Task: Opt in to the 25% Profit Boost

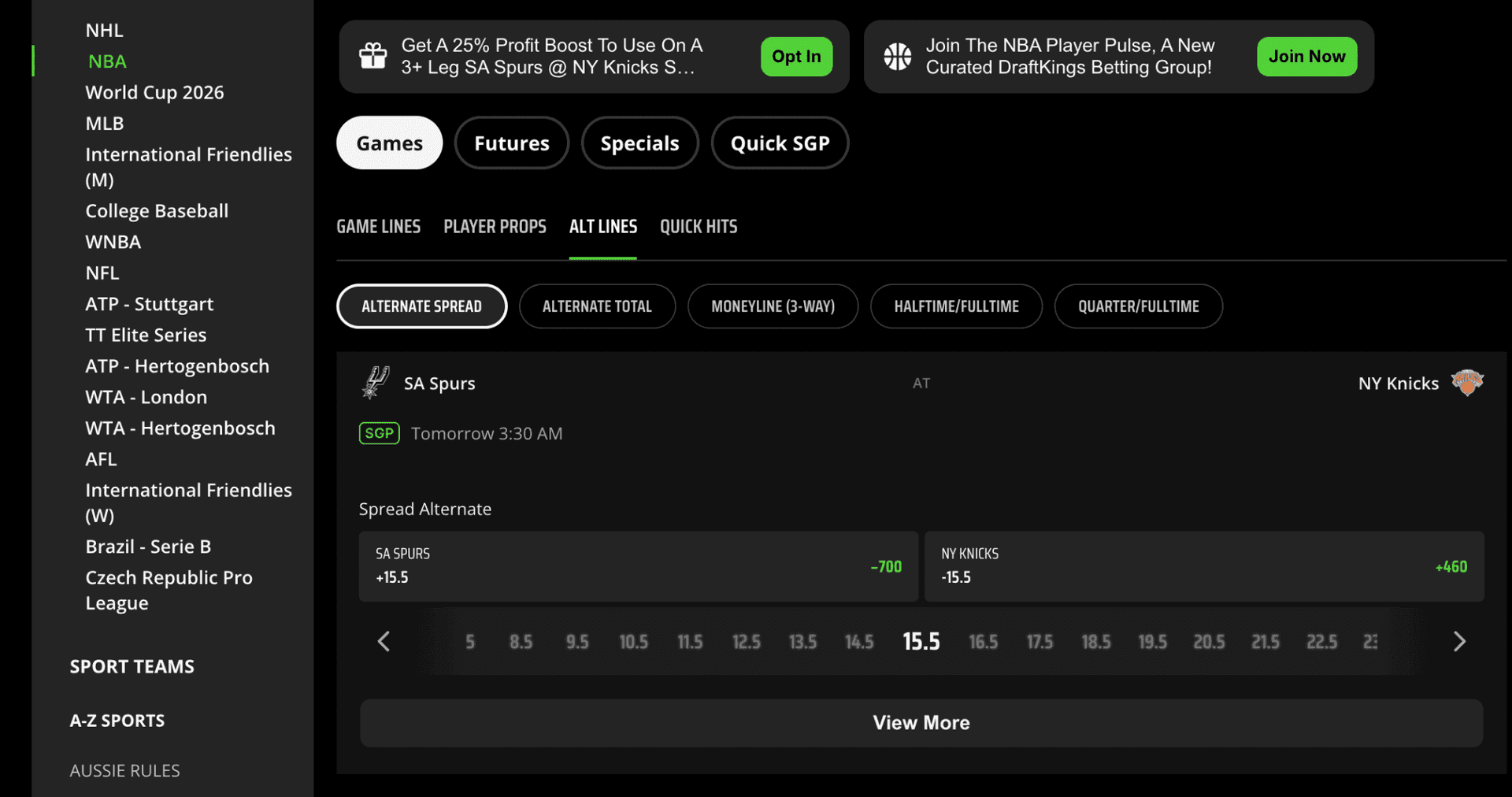Action: point(796,56)
